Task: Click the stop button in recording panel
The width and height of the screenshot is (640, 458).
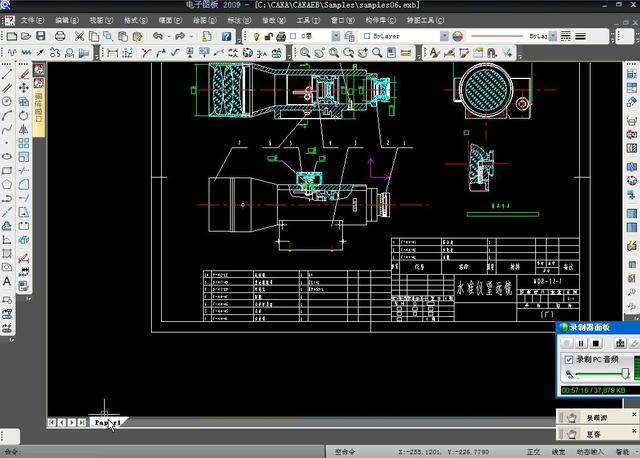Action: pyautogui.click(x=595, y=344)
